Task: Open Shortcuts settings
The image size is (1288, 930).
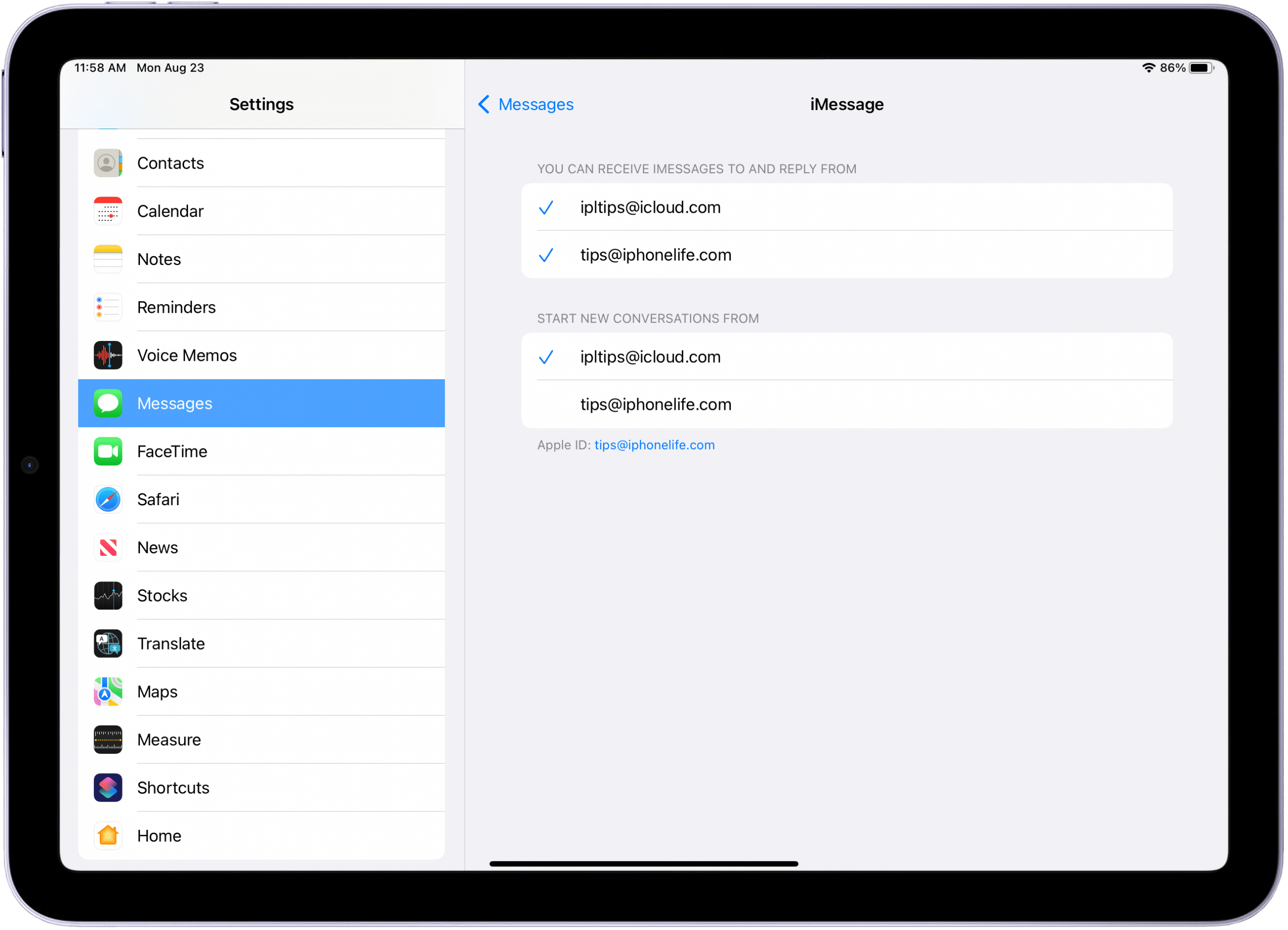Action: pyautogui.click(x=262, y=789)
